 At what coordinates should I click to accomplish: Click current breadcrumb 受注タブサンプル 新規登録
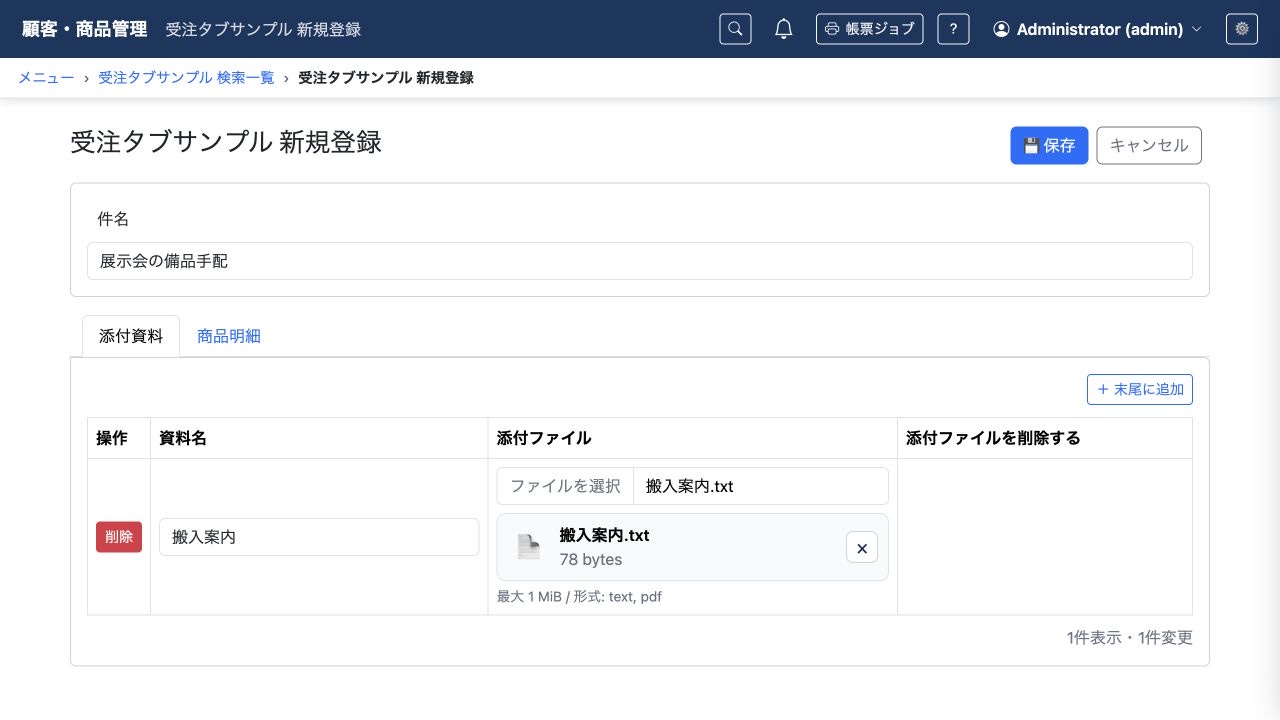point(386,77)
